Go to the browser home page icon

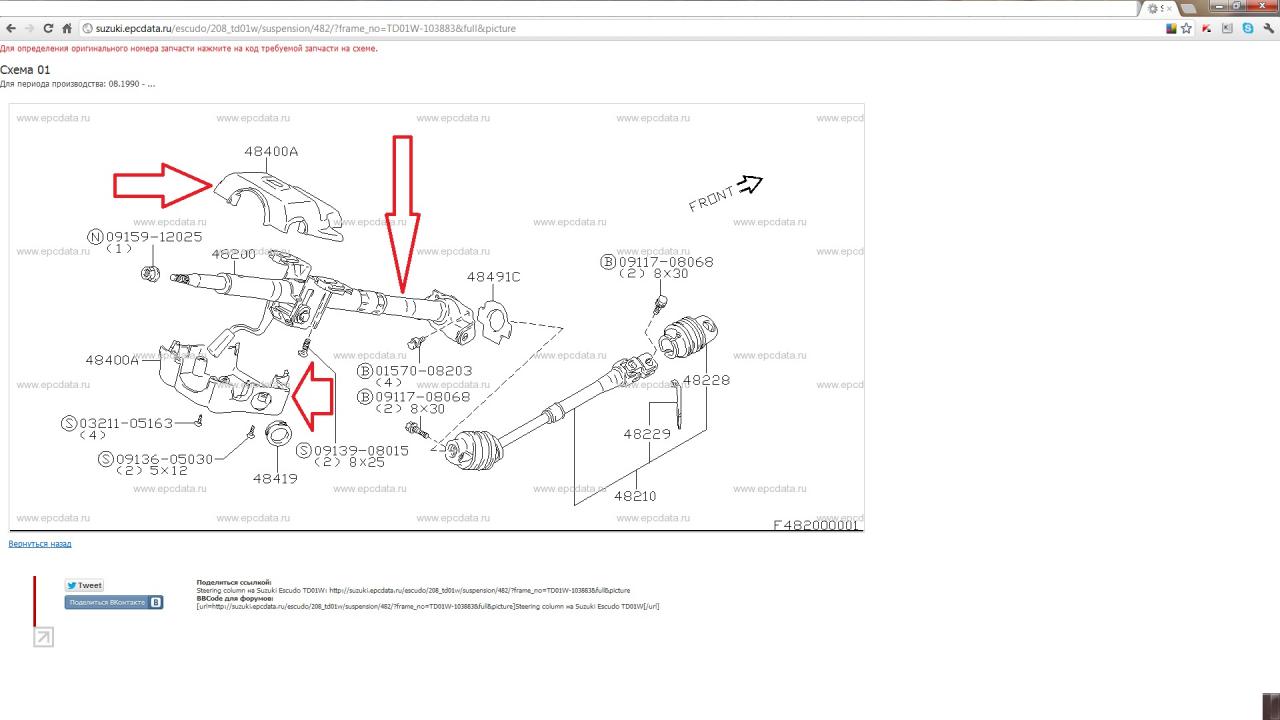67,29
